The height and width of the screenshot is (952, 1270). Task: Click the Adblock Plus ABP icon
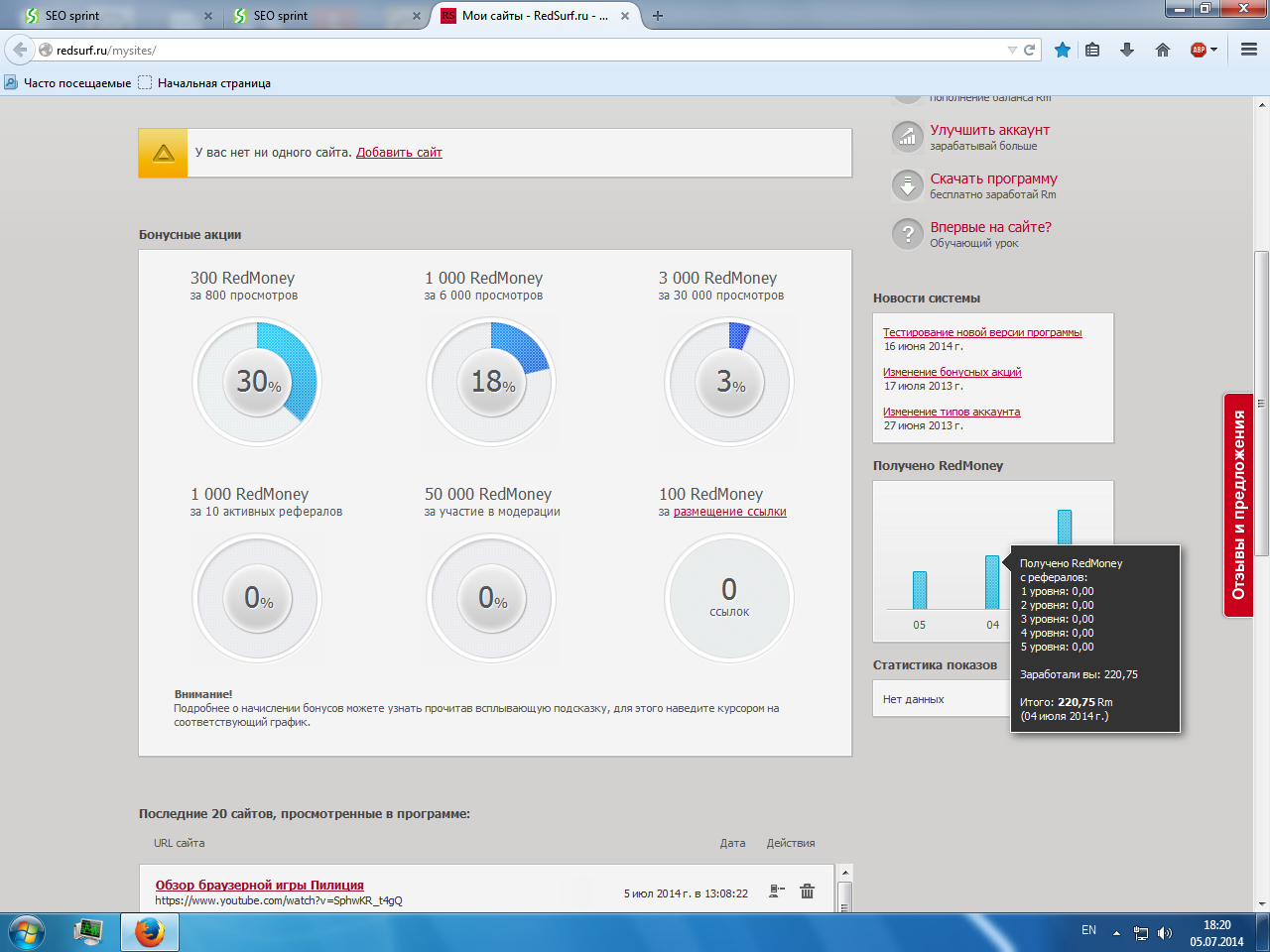pos(1198,50)
